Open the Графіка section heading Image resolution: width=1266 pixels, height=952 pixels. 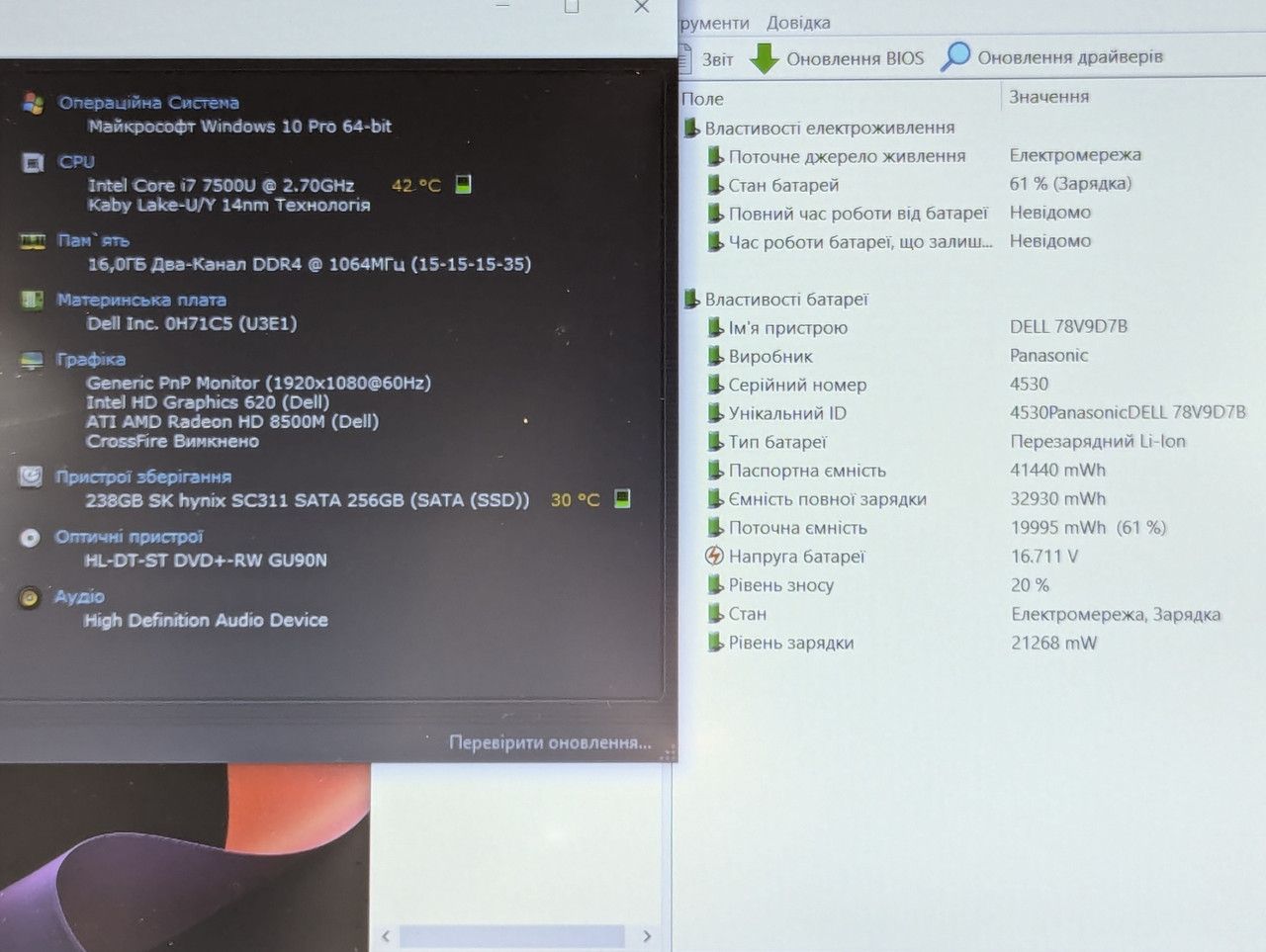point(91,359)
